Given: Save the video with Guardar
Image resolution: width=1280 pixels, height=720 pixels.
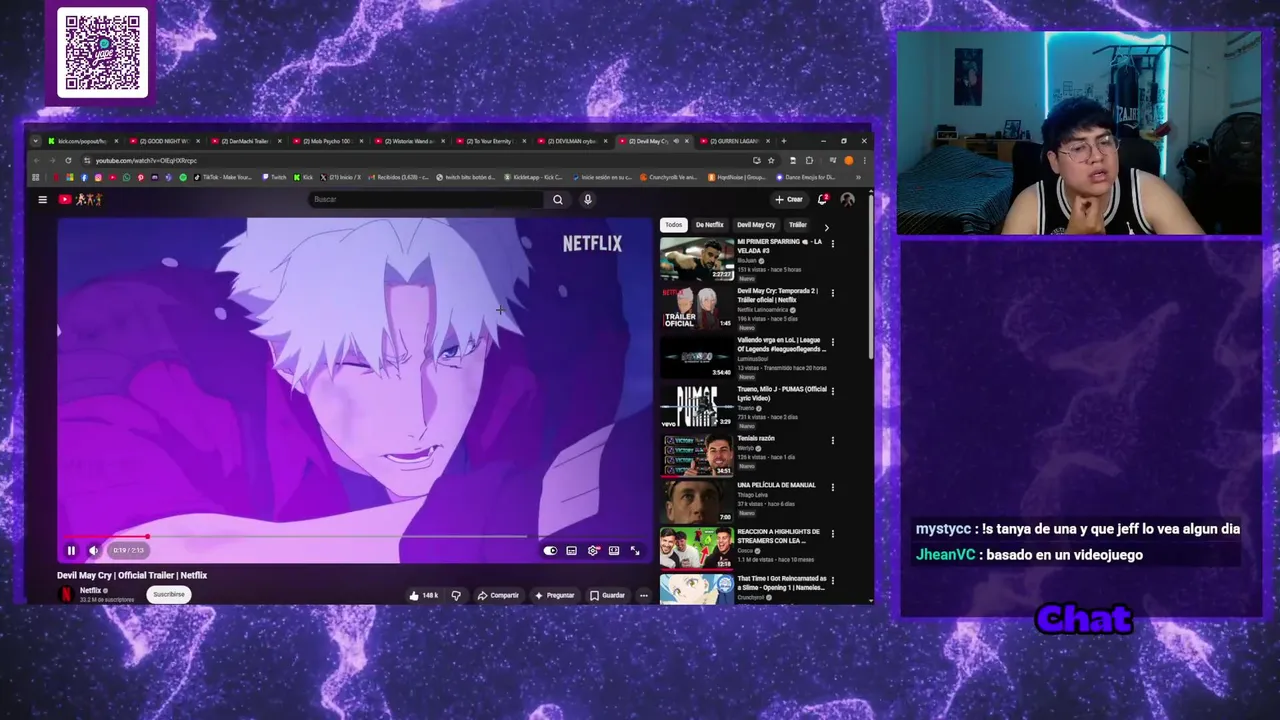Looking at the screenshot, I should click(x=607, y=595).
